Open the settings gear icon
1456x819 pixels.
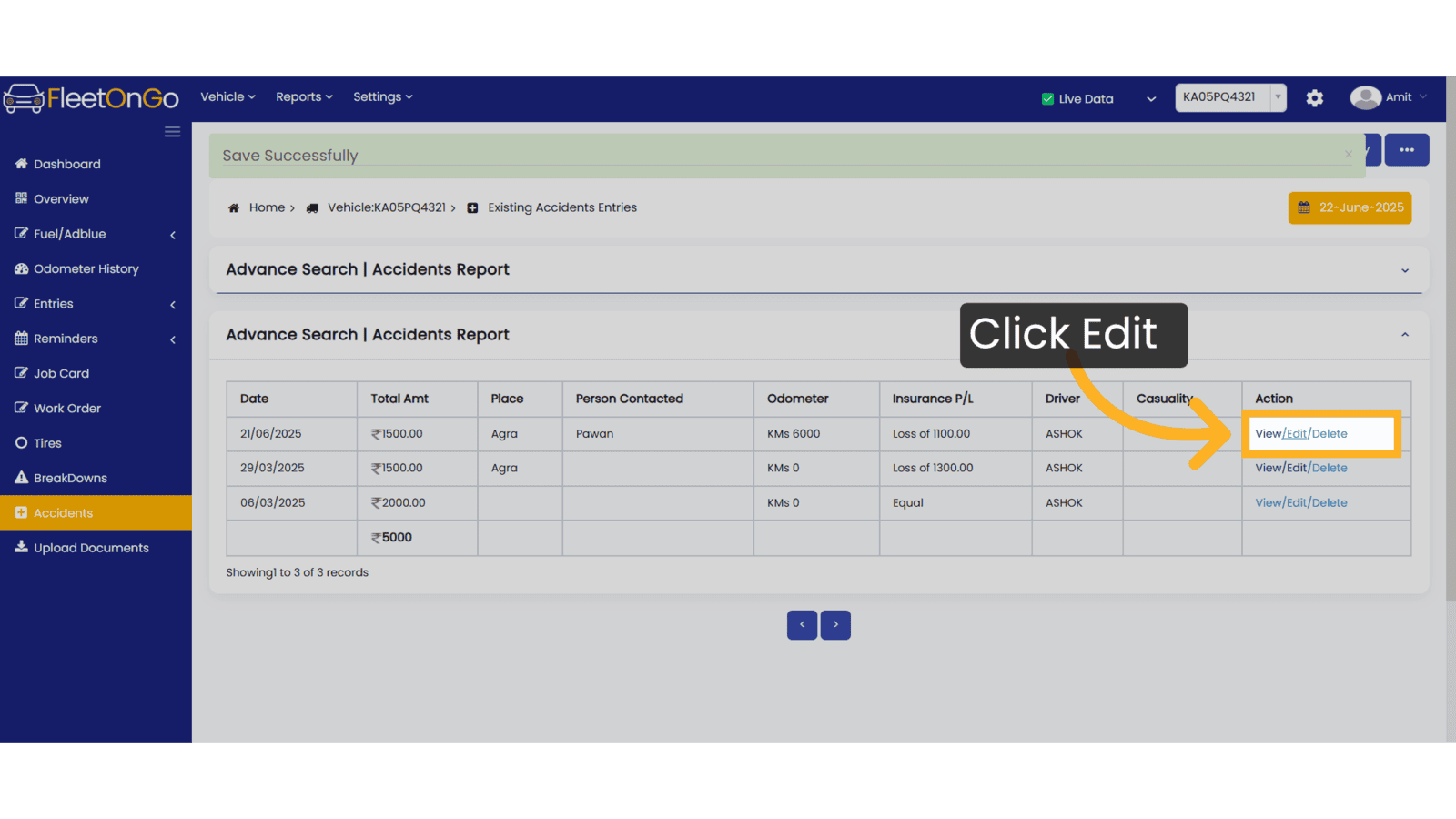click(x=1315, y=98)
